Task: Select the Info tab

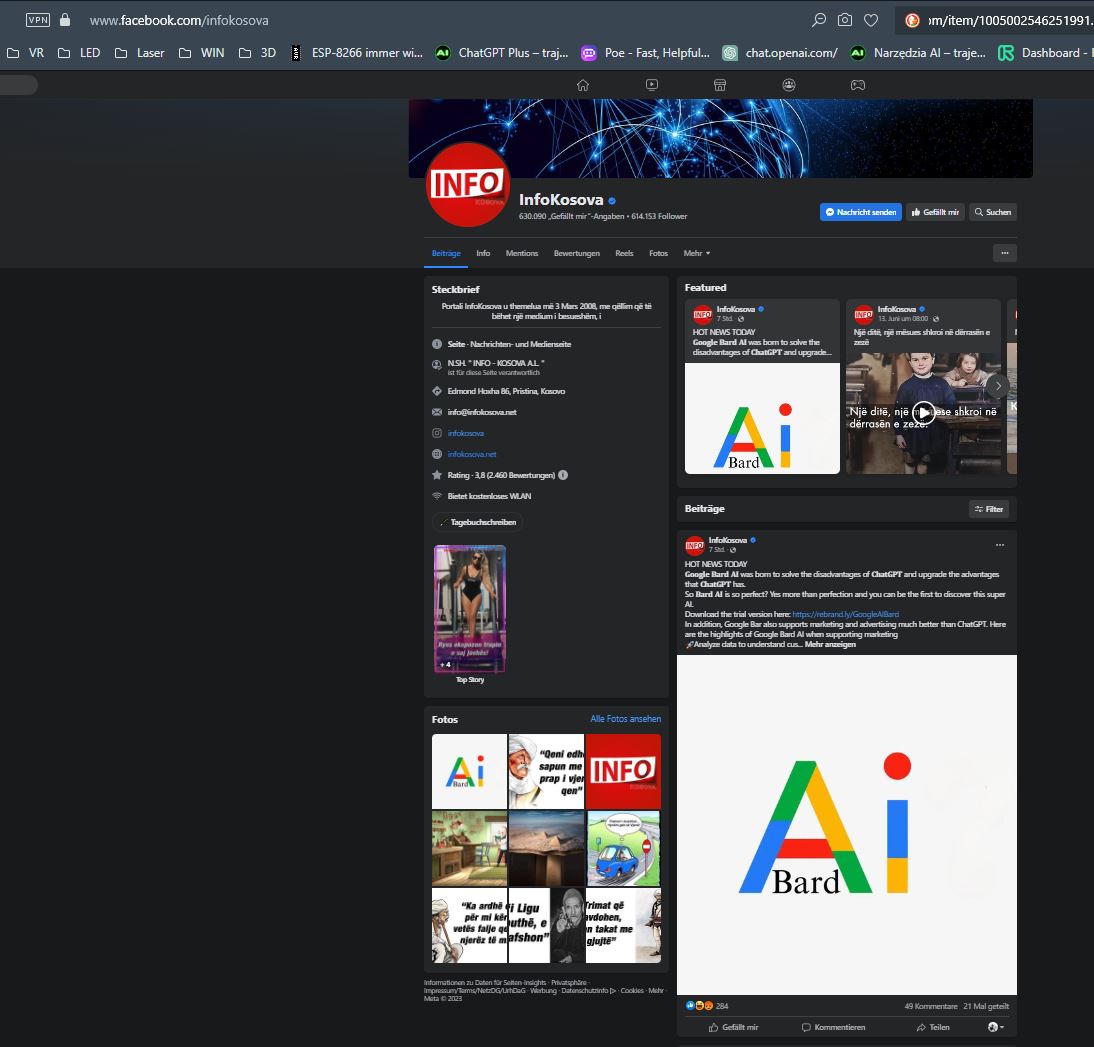Action: (x=483, y=253)
